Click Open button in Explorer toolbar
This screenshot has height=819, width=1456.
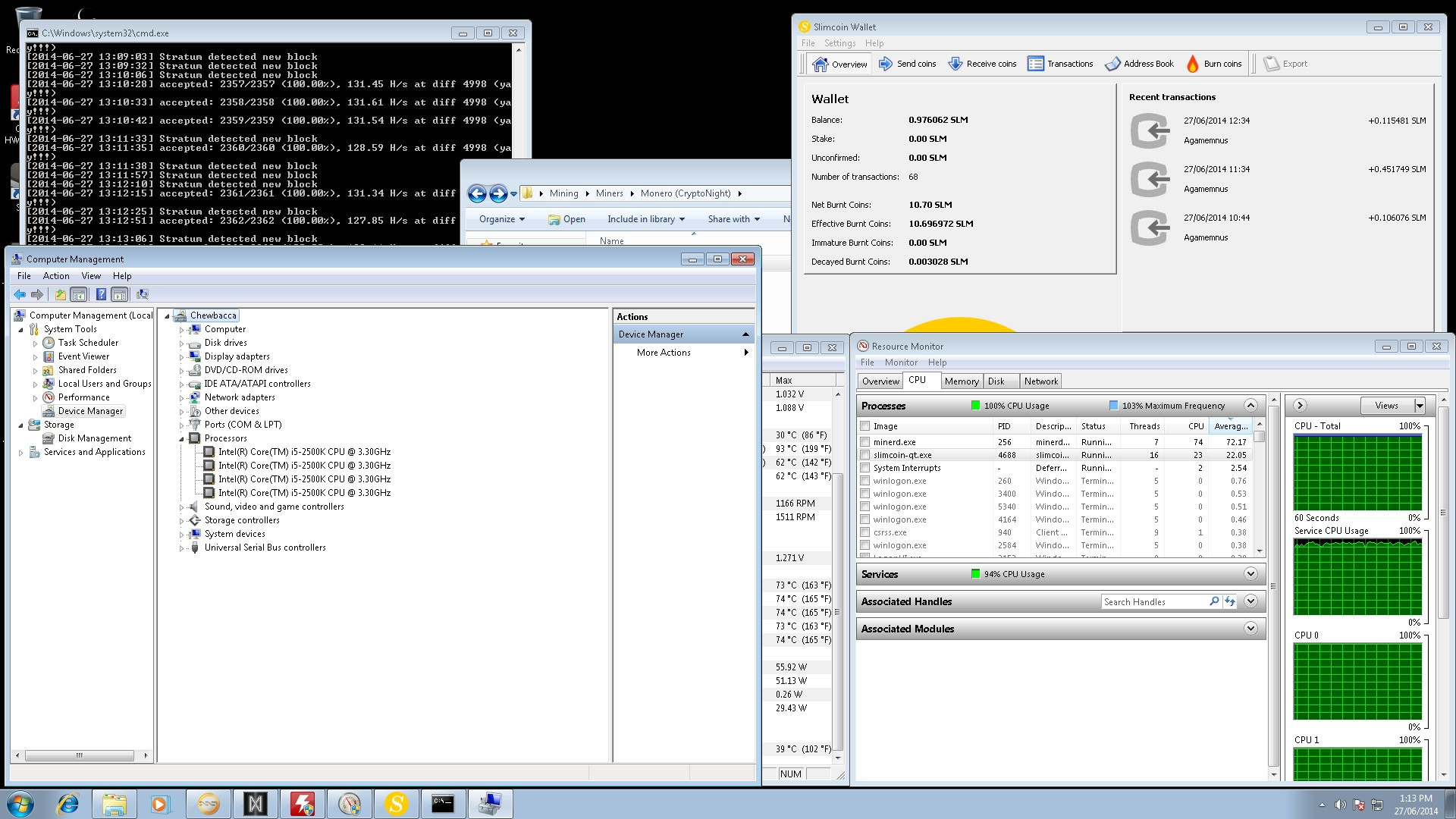point(566,219)
